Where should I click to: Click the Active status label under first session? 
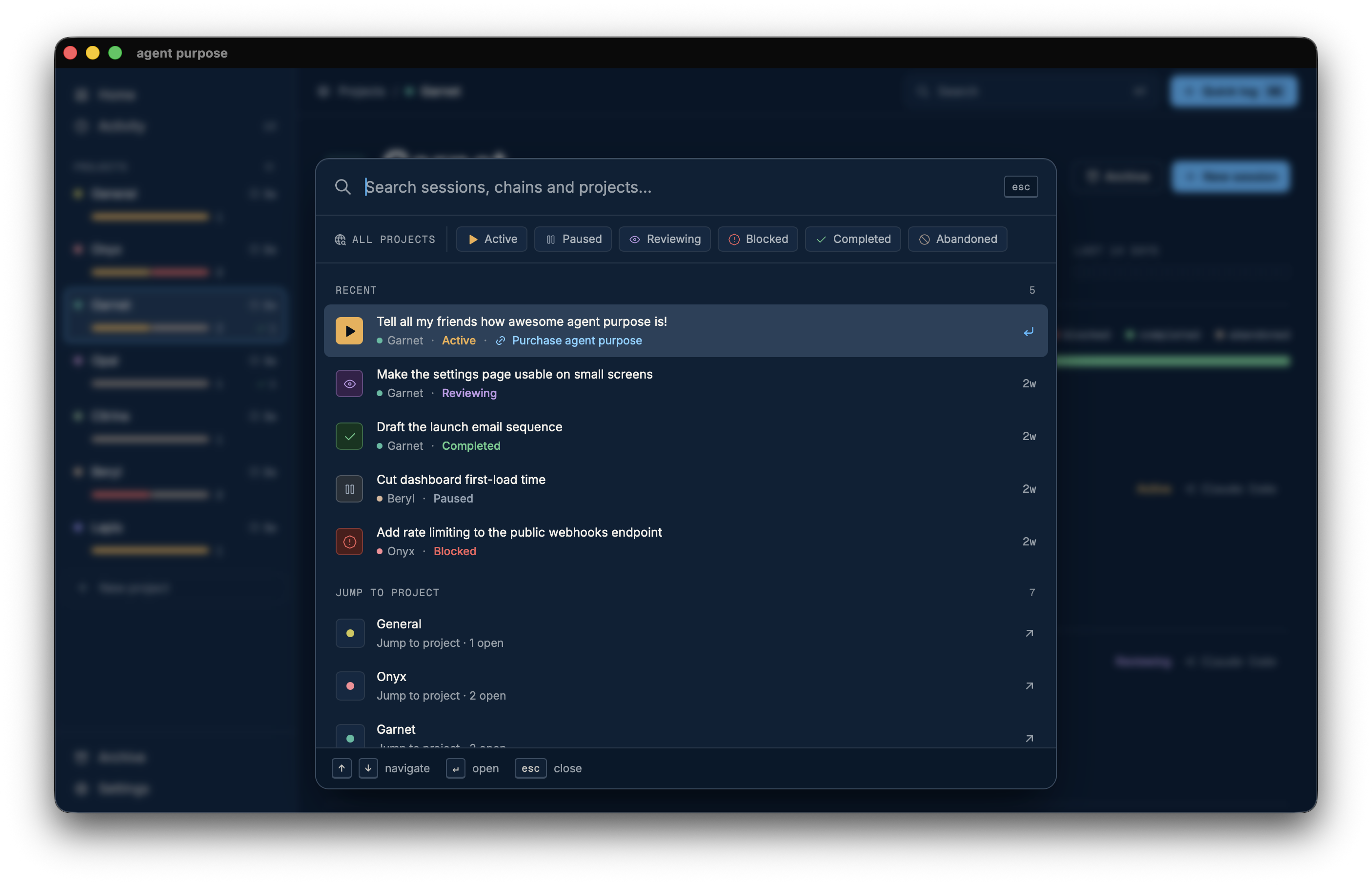point(459,340)
